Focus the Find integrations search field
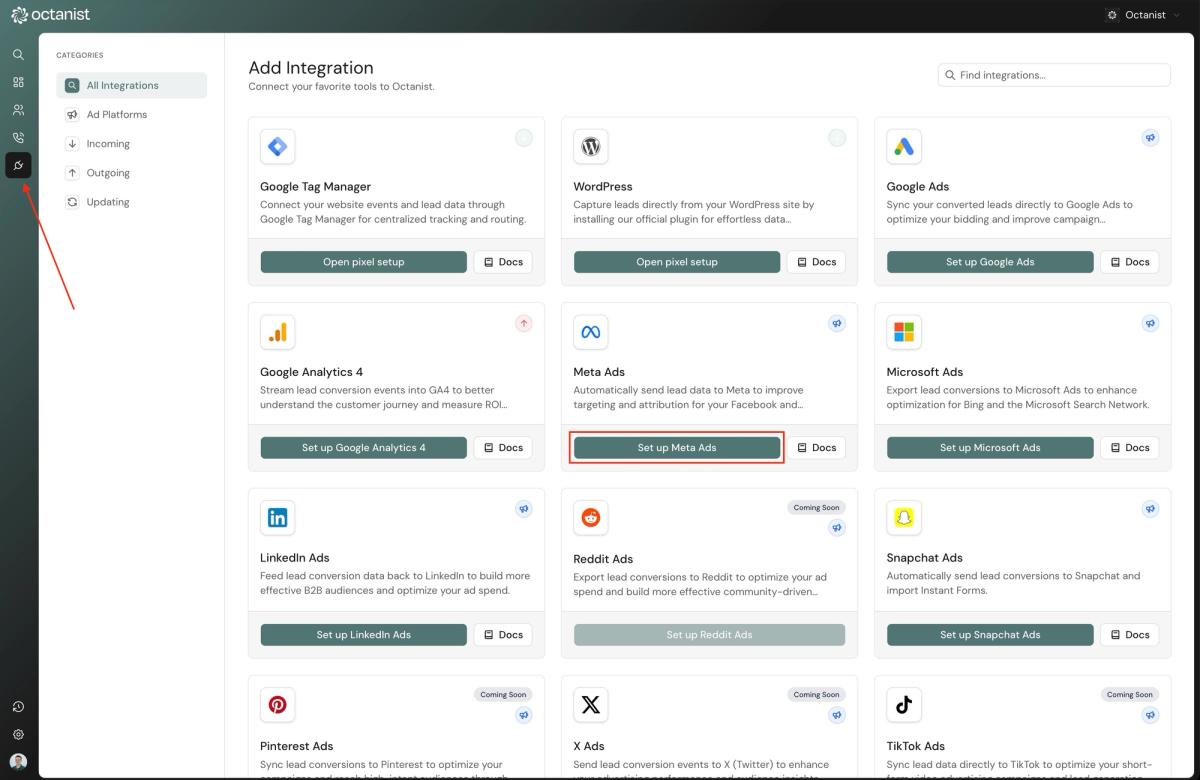Image resolution: width=1200 pixels, height=780 pixels. pos(1054,75)
